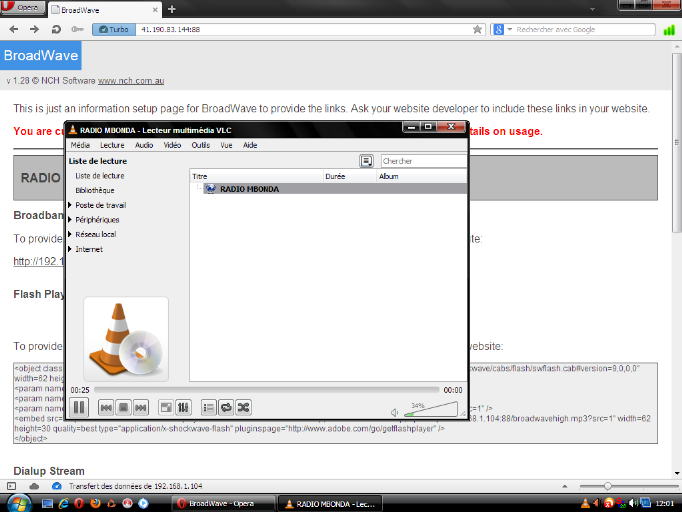The width and height of the screenshot is (682, 512).
Task: Stop playback in VLC
Action: click(124, 408)
